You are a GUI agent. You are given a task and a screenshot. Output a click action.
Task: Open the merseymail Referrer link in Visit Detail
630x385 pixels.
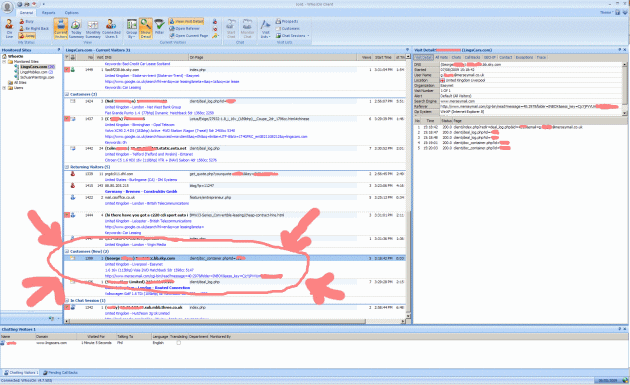529,106
